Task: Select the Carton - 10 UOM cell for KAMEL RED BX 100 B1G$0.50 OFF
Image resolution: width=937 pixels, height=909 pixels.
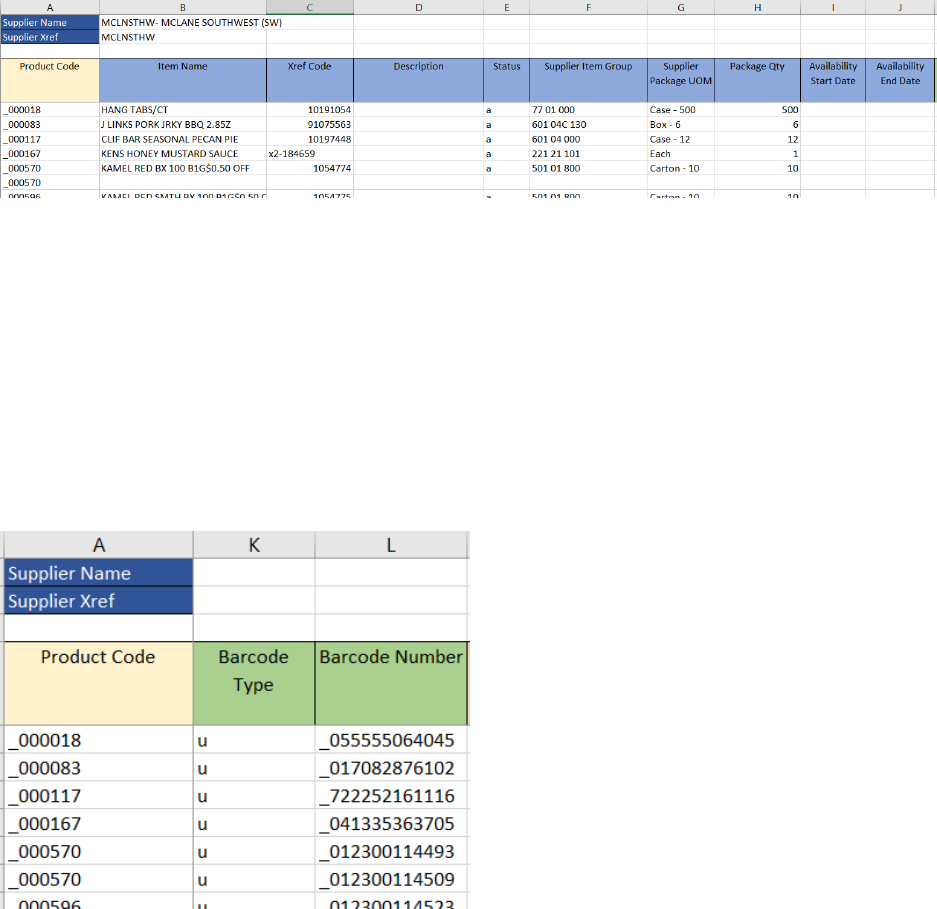Action: point(681,169)
